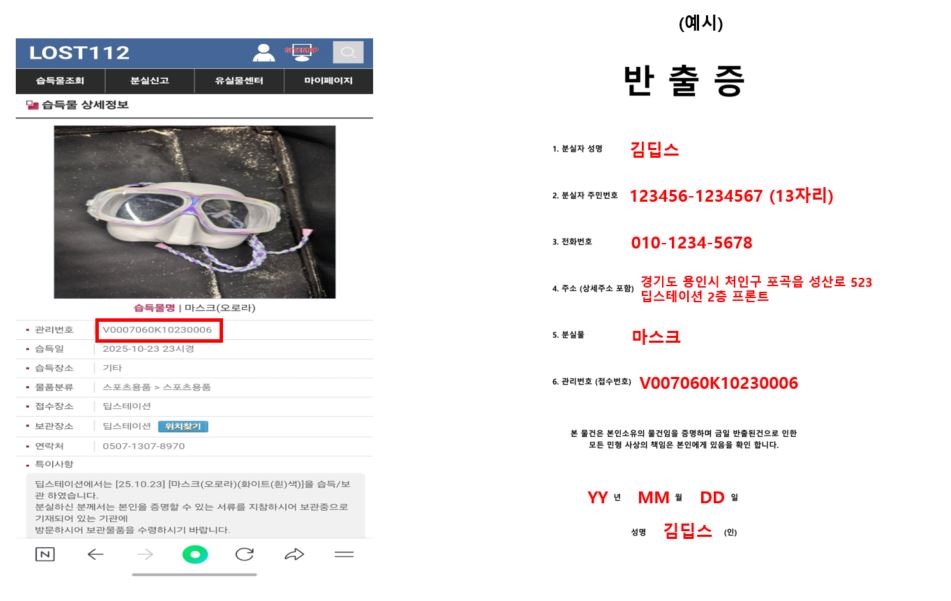Open the 습득물조회 tab
The height and width of the screenshot is (601, 951).
(60, 81)
